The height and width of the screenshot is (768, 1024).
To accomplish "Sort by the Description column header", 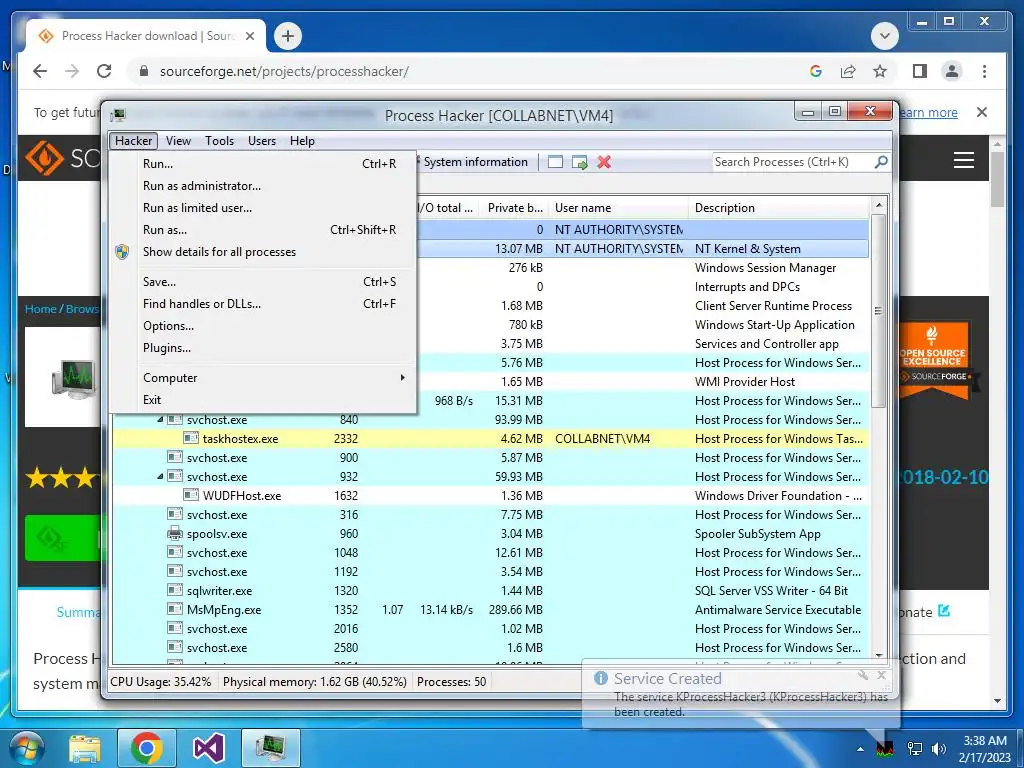I will pos(778,208).
